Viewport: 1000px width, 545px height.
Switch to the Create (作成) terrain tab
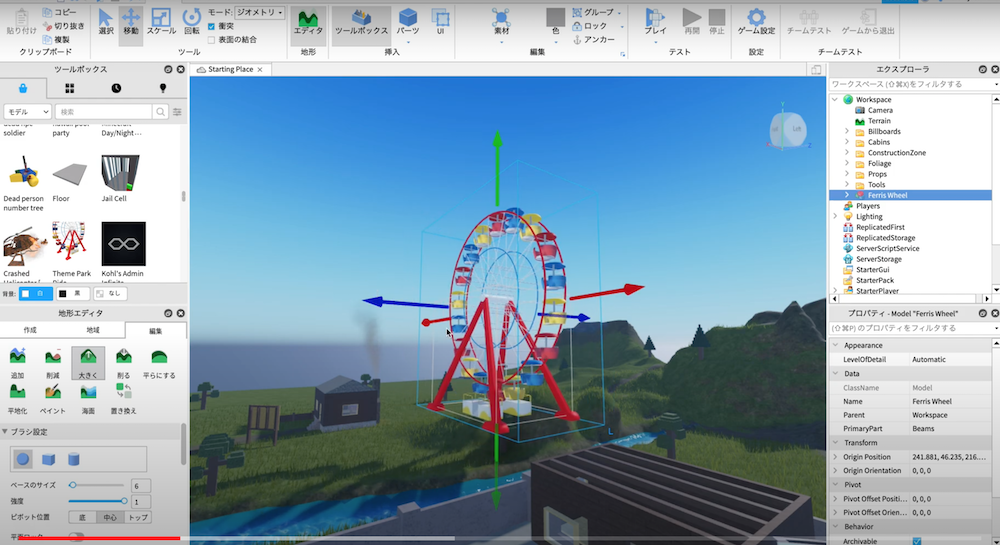click(30, 329)
